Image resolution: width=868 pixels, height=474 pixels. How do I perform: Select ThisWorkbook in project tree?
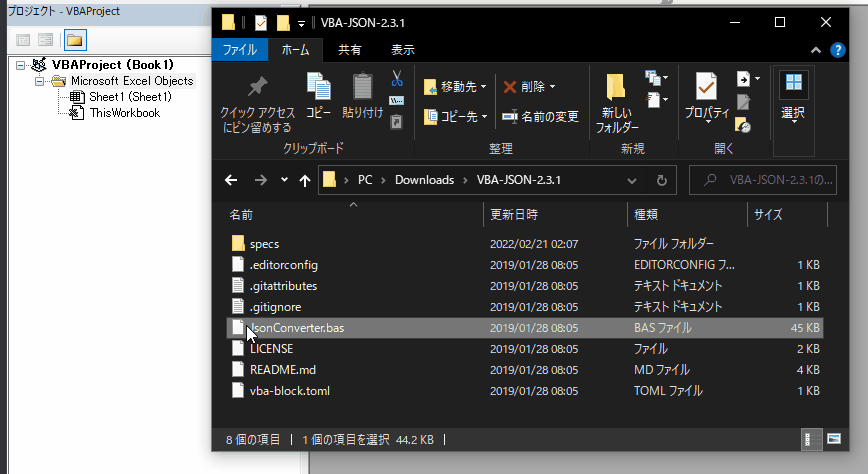(x=125, y=113)
